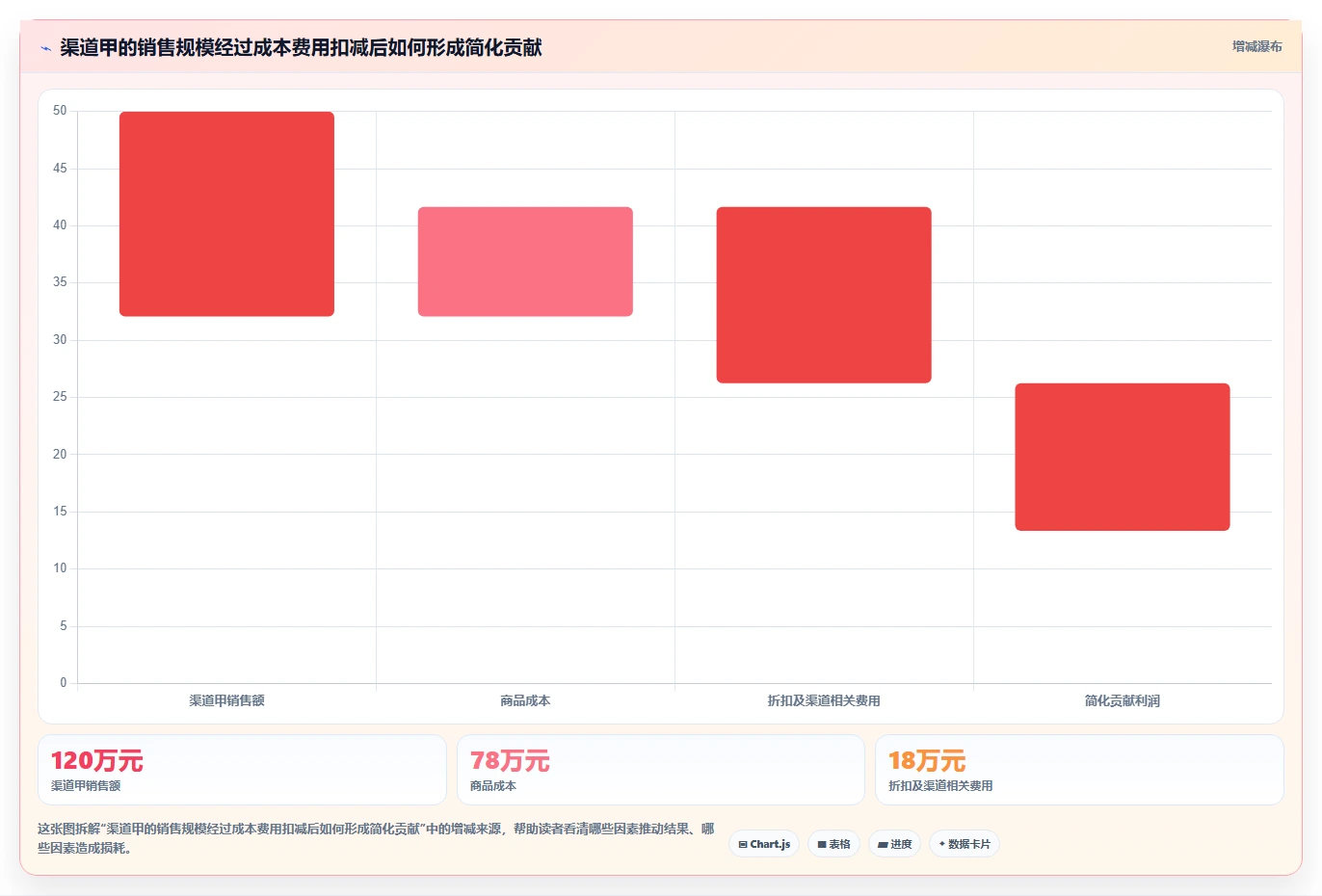Image resolution: width=1322 pixels, height=896 pixels.
Task: Click the y-axis value 0
Action: pyautogui.click(x=64, y=683)
